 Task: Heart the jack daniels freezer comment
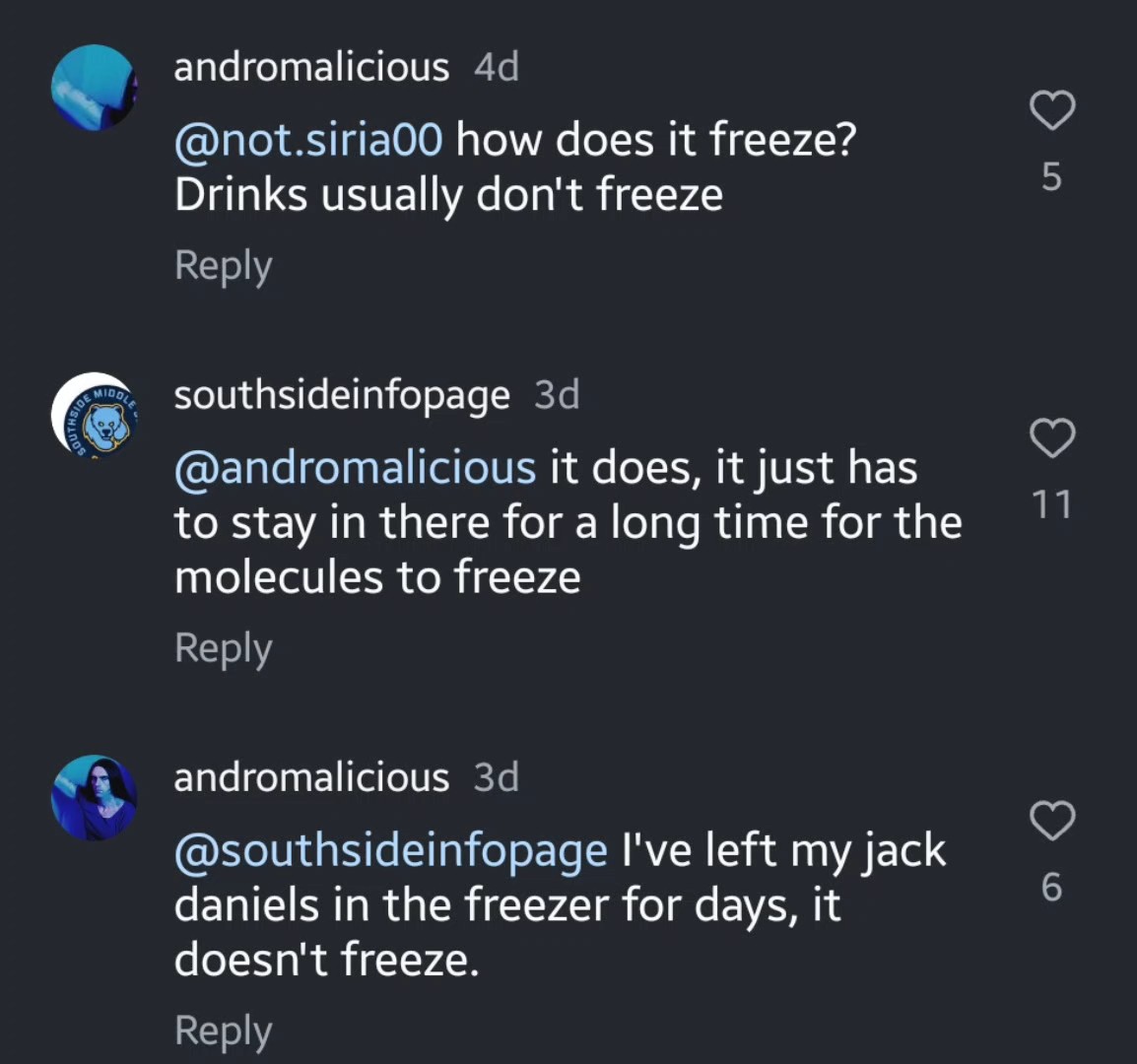coord(1051,821)
